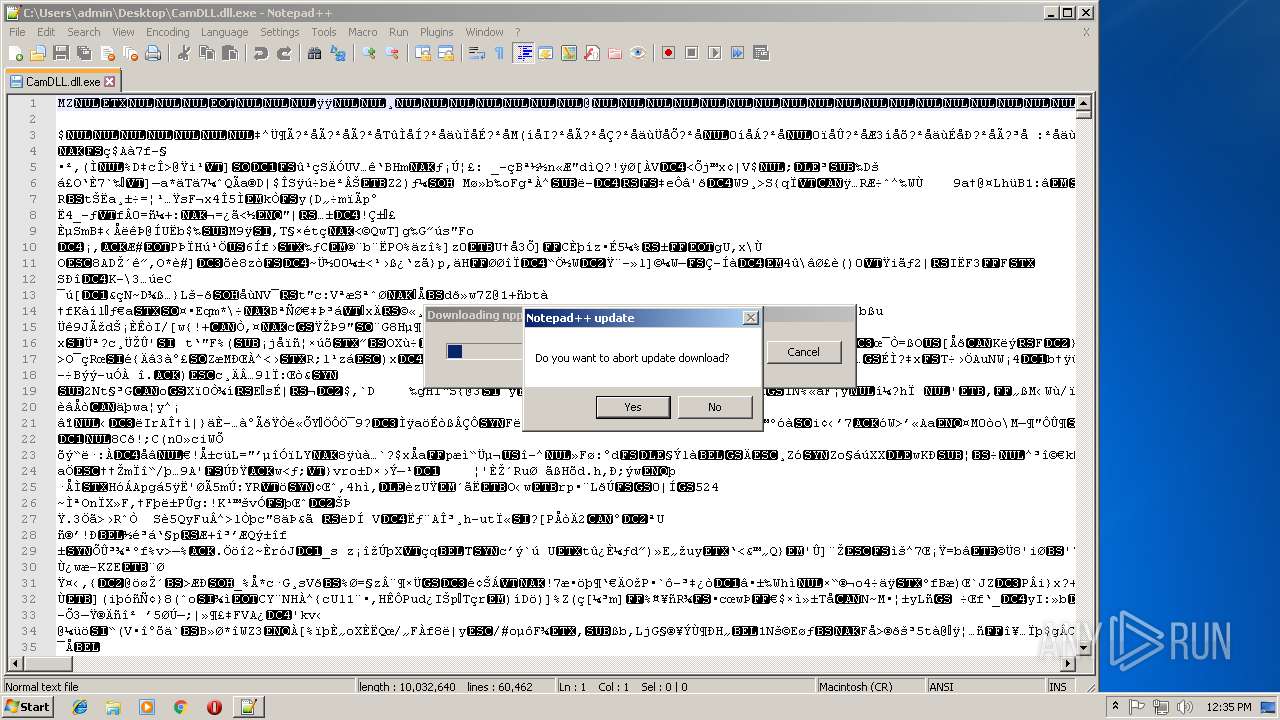The height and width of the screenshot is (720, 1280).
Task: Click the Zoom Out toolbar icon
Action: tap(392, 53)
